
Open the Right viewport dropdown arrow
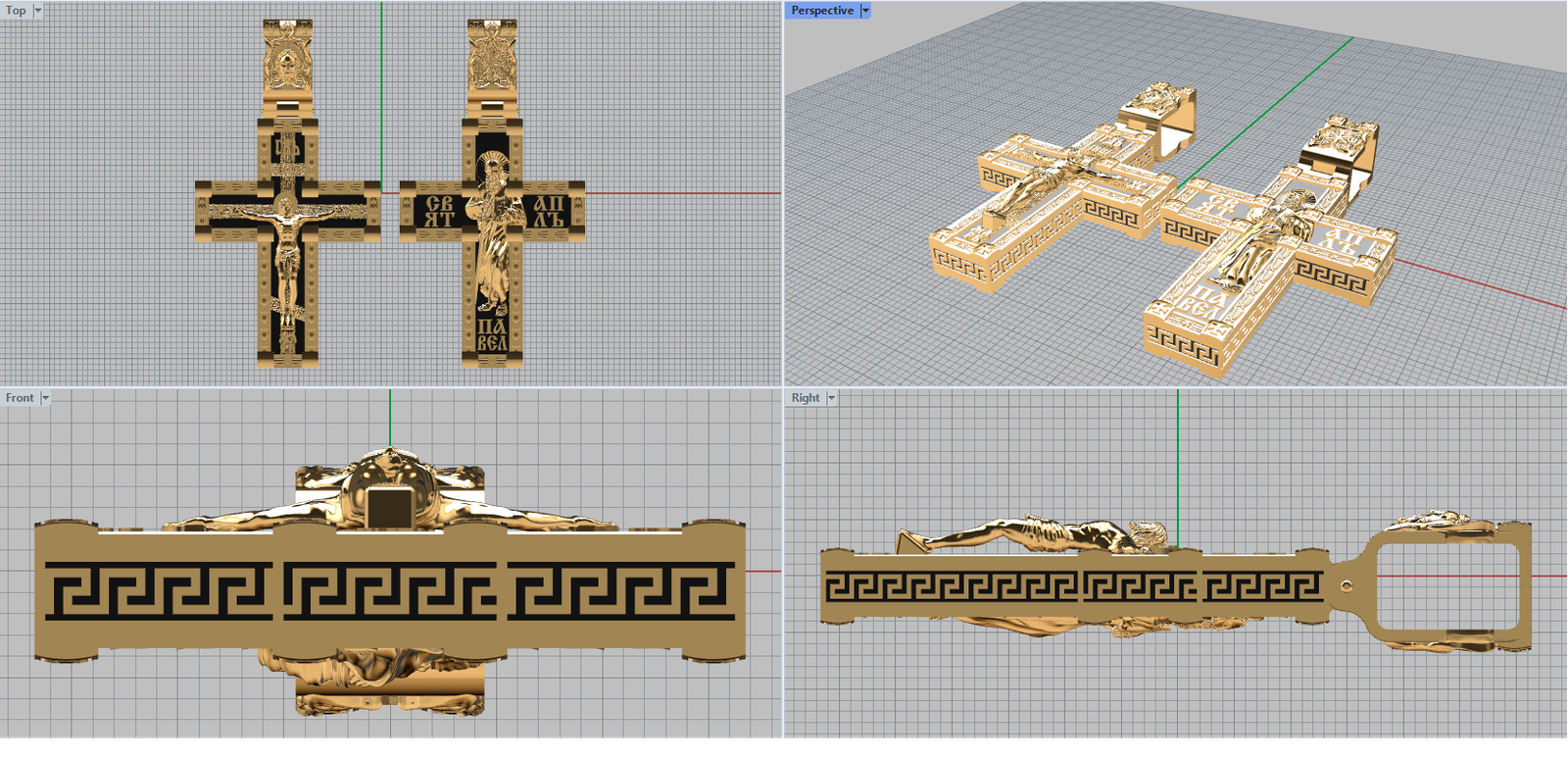point(832,397)
